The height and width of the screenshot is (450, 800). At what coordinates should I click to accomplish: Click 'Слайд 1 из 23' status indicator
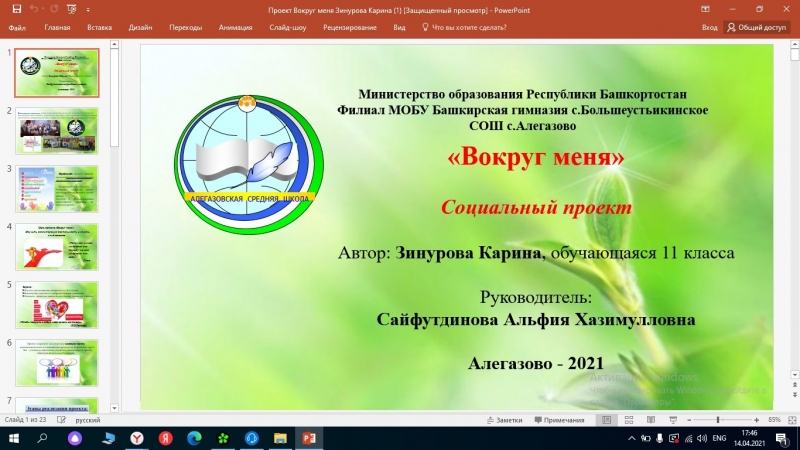click(x=27, y=420)
